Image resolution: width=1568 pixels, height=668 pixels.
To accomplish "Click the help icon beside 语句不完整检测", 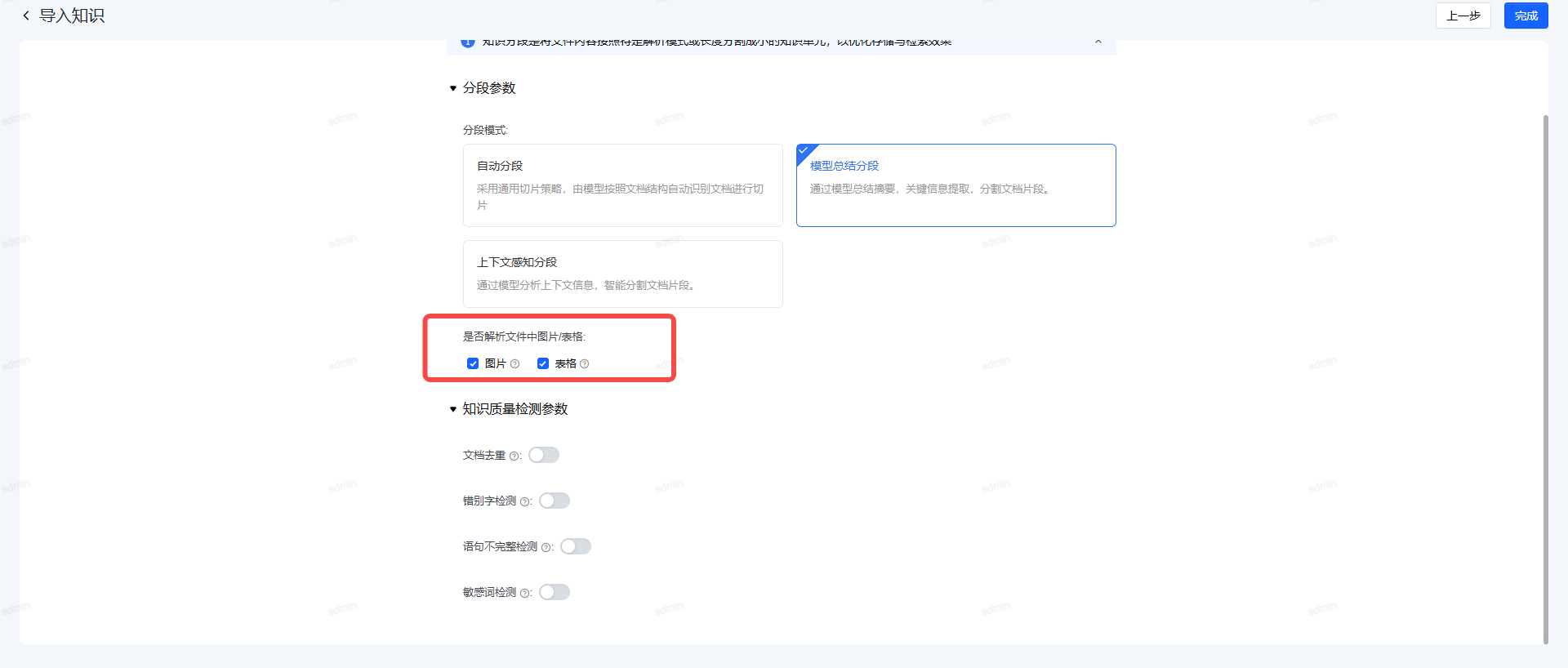I will coord(546,548).
